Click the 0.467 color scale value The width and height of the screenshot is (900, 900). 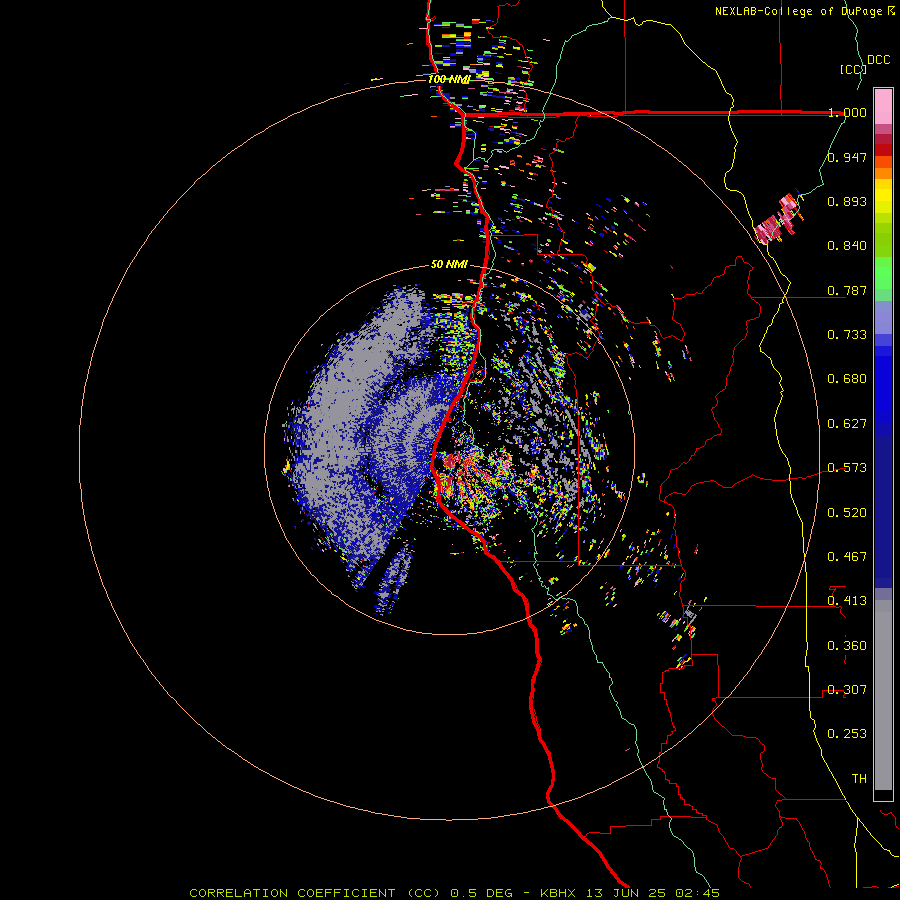[847, 557]
